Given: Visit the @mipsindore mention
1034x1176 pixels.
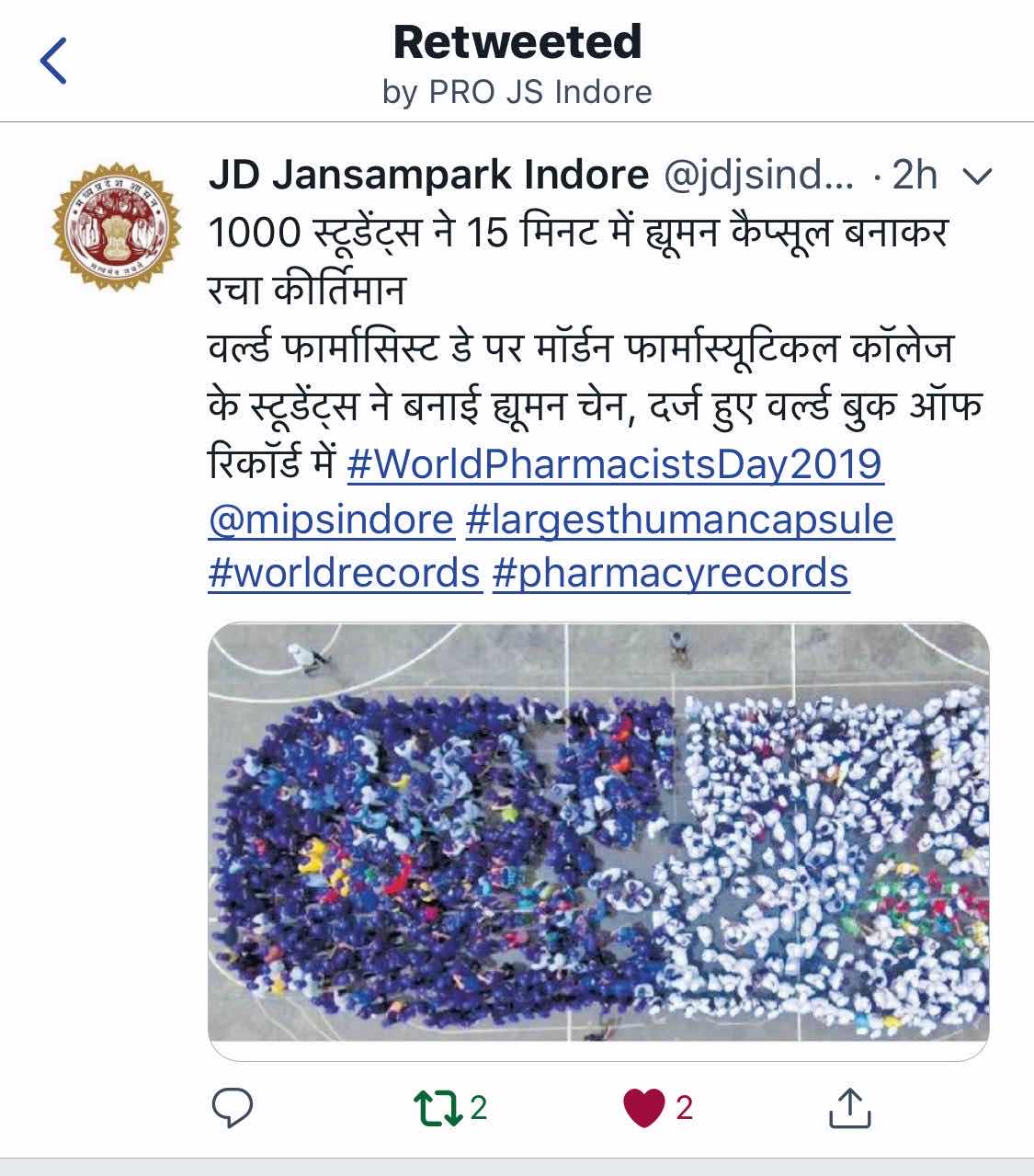Looking at the screenshot, I should pos(331,519).
